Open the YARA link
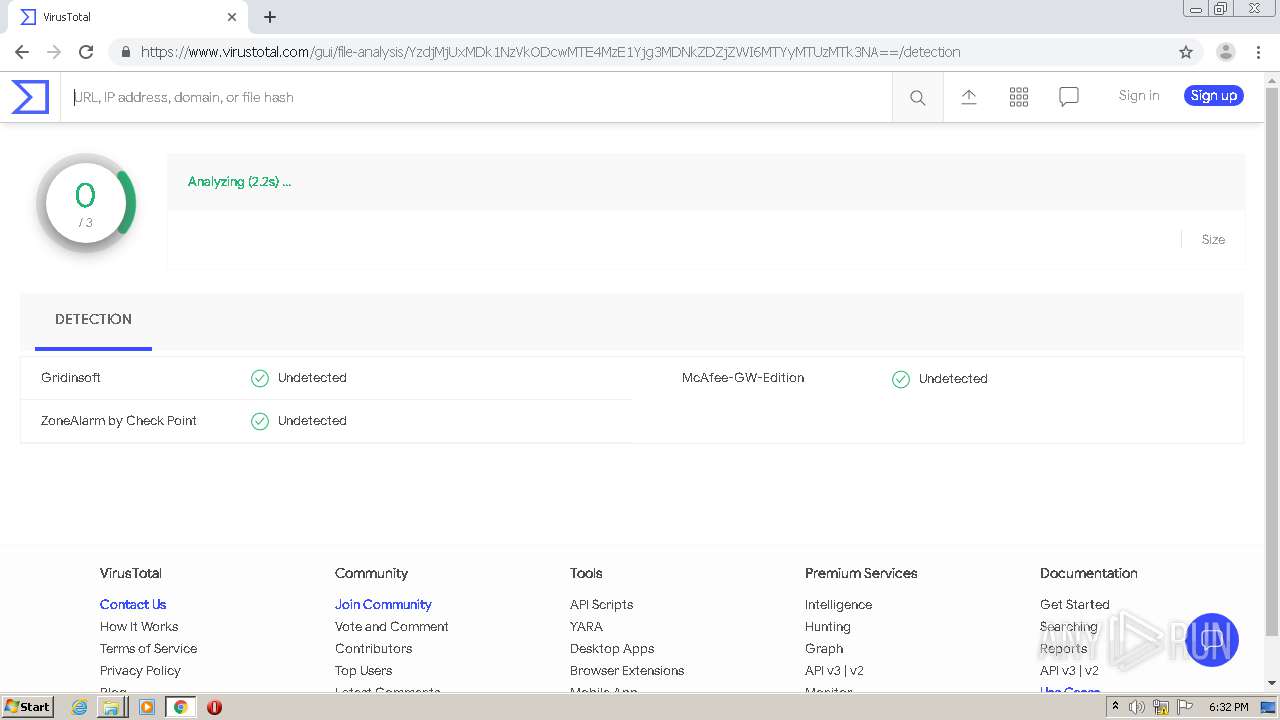This screenshot has height=720, width=1280. (x=586, y=627)
